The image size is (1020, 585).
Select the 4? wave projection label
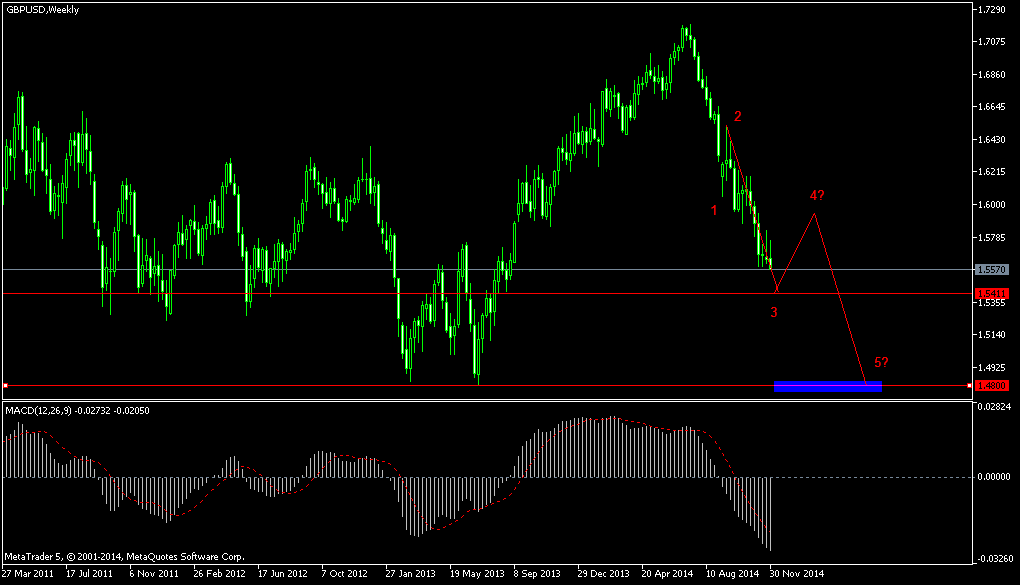817,195
